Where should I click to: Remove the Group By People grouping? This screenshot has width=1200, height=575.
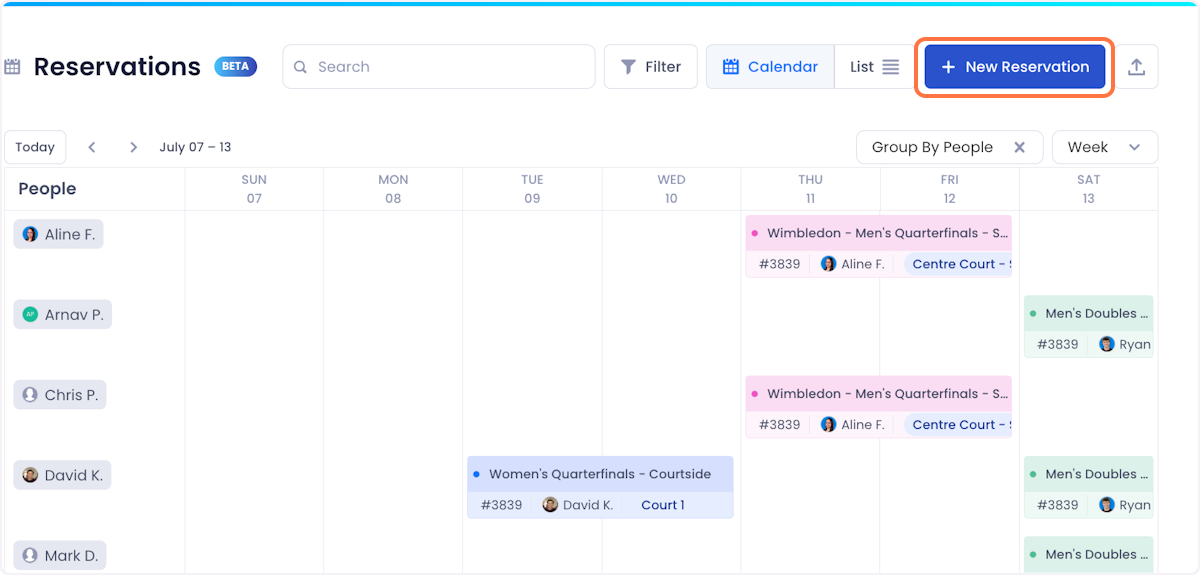(1020, 147)
